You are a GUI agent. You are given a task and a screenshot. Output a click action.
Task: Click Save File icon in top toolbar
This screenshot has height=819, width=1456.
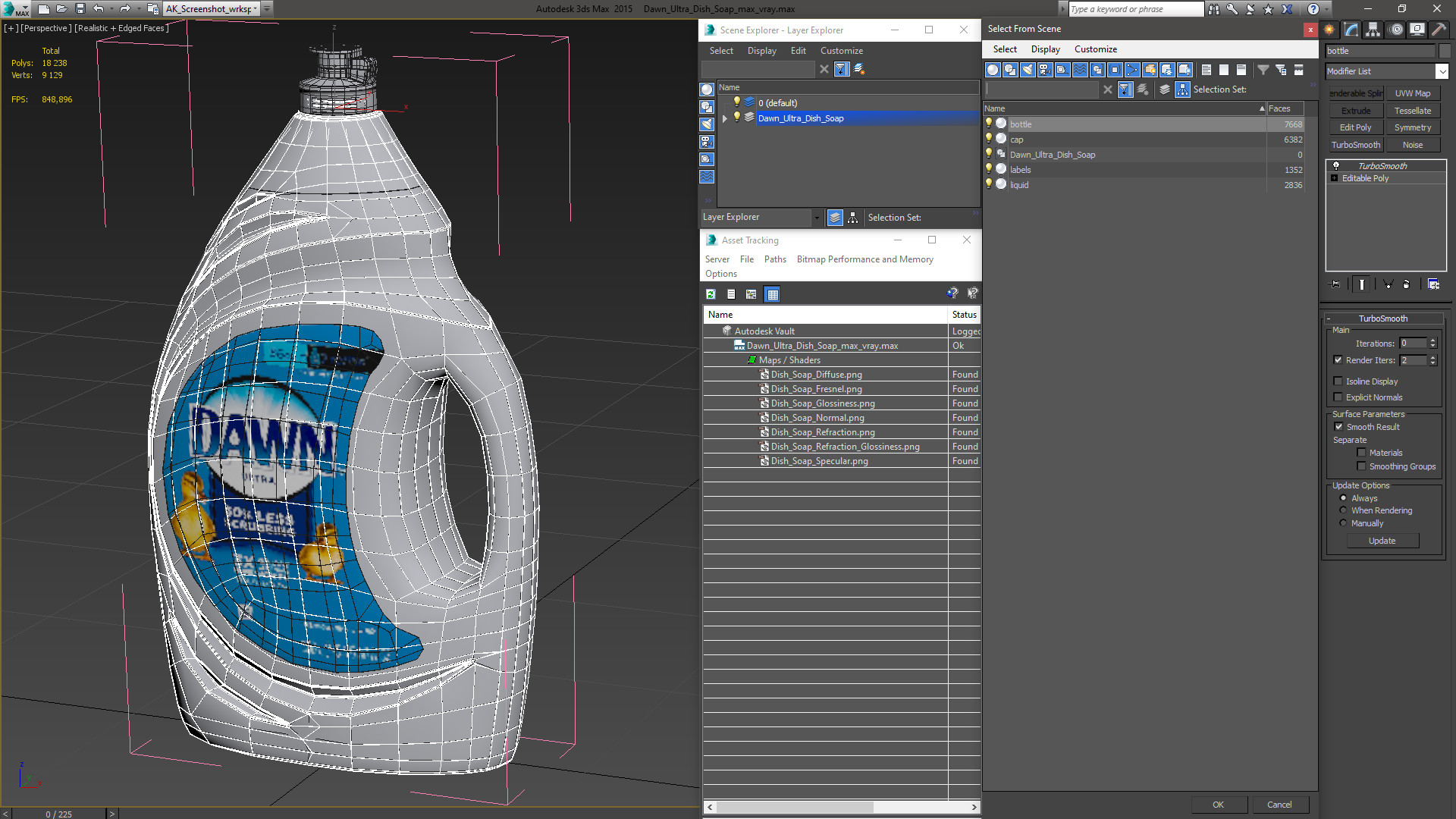coord(80,8)
